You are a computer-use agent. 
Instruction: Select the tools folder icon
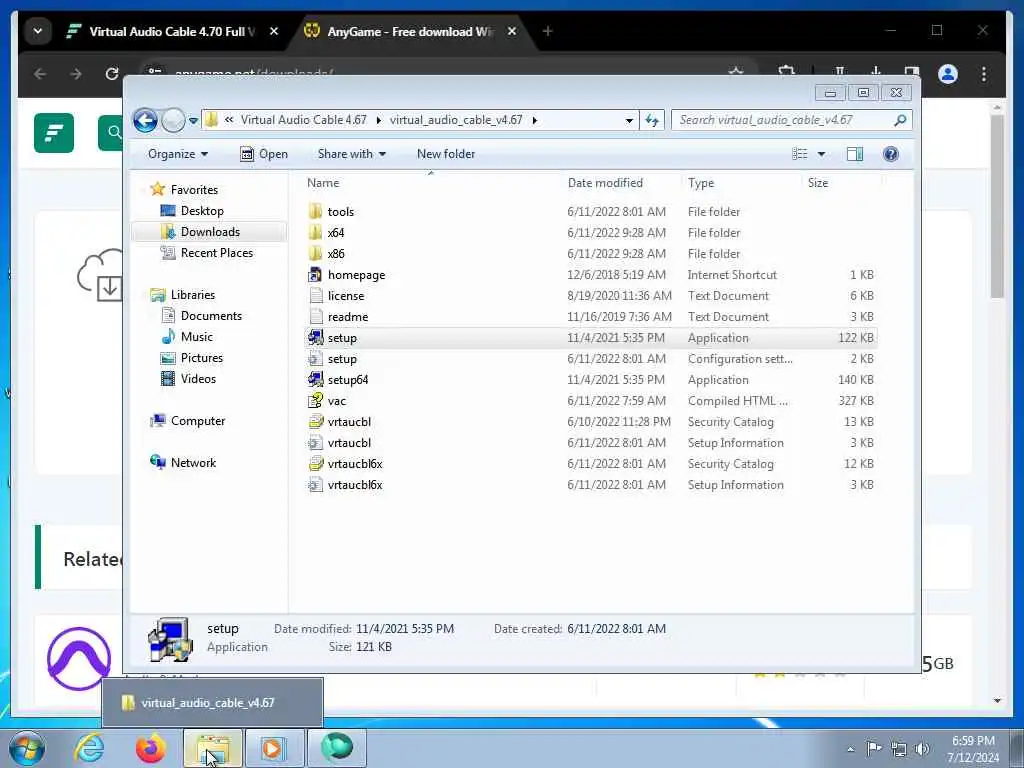[315, 211]
